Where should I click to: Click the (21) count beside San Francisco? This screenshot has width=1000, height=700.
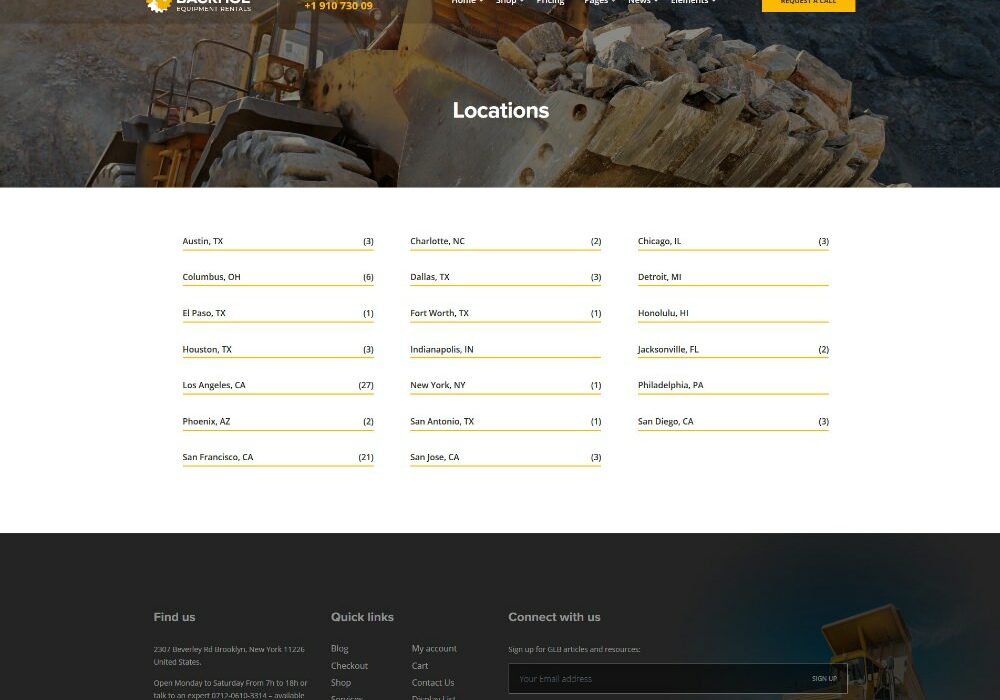click(366, 457)
